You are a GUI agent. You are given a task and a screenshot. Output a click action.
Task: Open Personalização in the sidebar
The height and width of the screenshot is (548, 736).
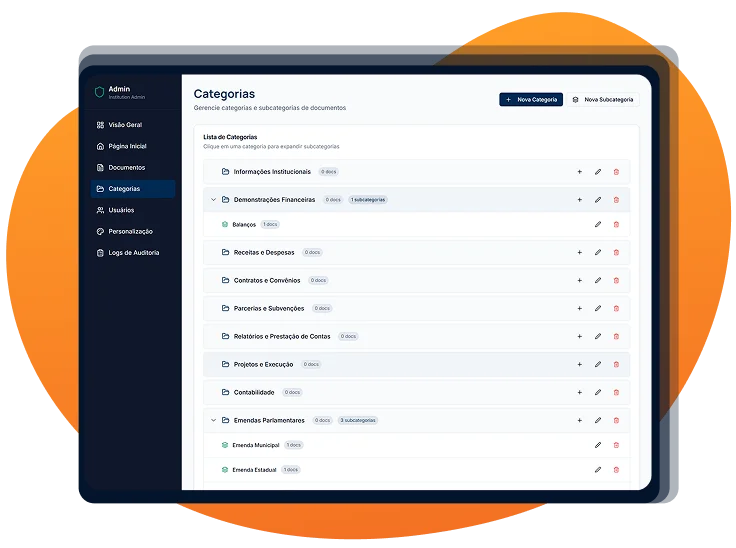[133, 232]
